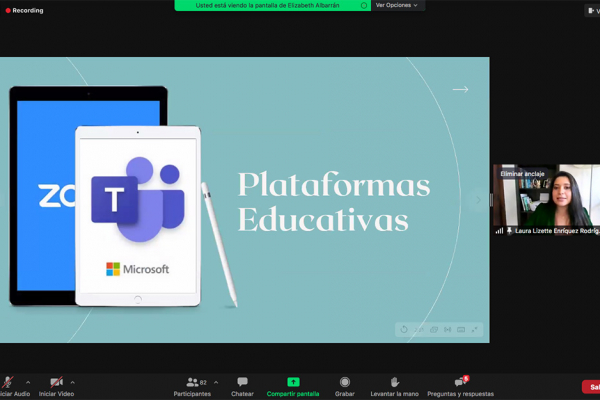Open the Participantes panel
The width and height of the screenshot is (600, 400).
coord(192,387)
